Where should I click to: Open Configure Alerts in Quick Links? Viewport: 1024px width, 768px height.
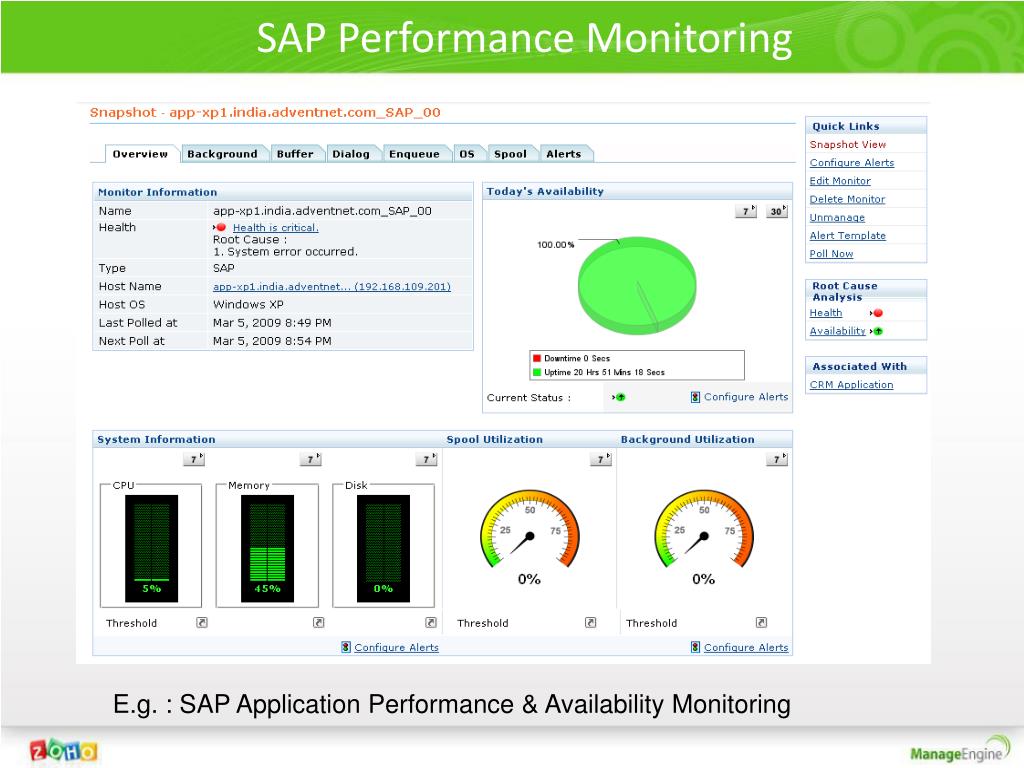pyautogui.click(x=852, y=163)
